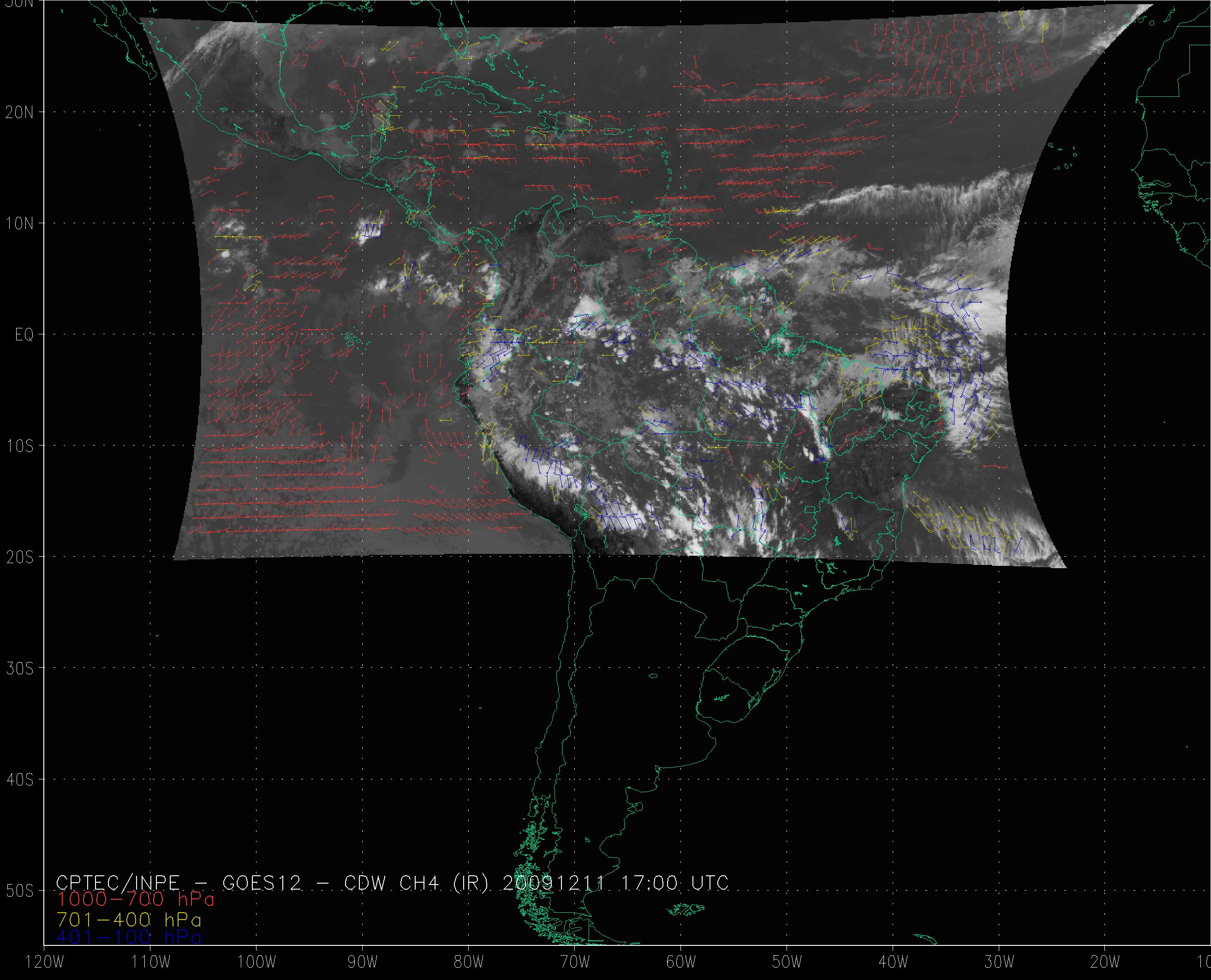Click the 30S latitude label
Viewport: 1211px width, 980px height.
(x=19, y=669)
